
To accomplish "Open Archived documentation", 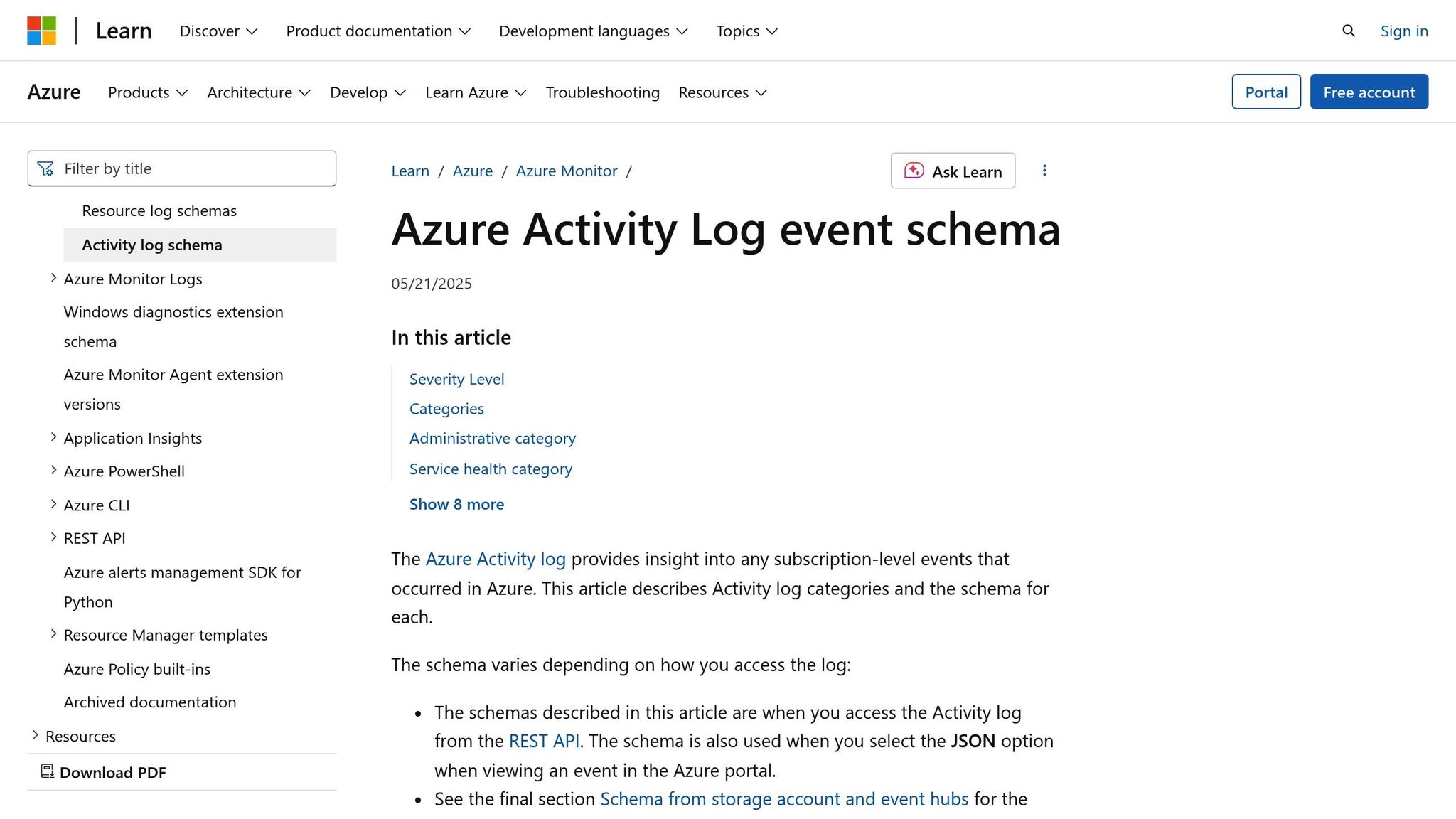I will pyautogui.click(x=150, y=702).
